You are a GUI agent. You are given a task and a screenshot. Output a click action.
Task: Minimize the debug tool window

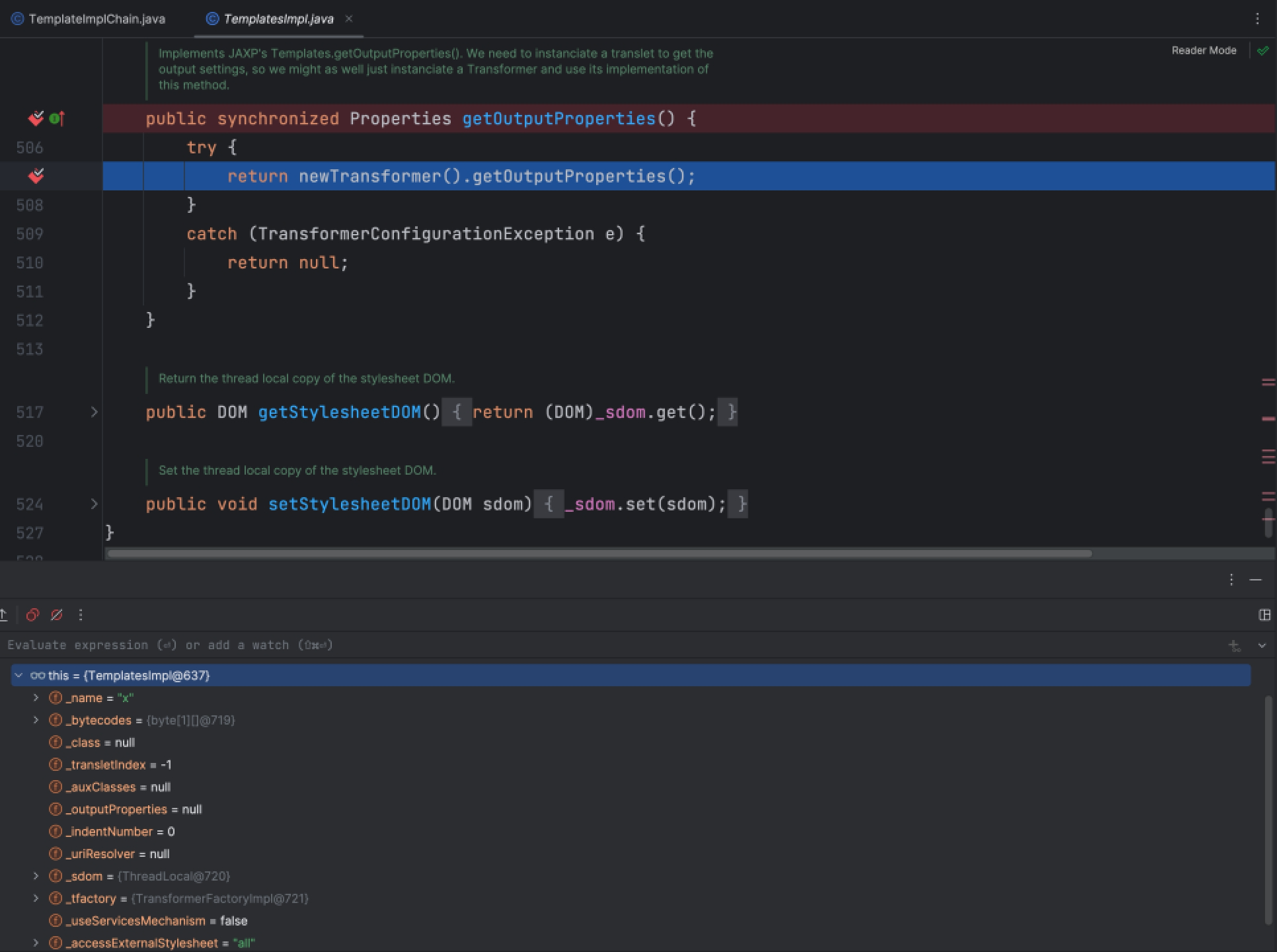(x=1256, y=580)
